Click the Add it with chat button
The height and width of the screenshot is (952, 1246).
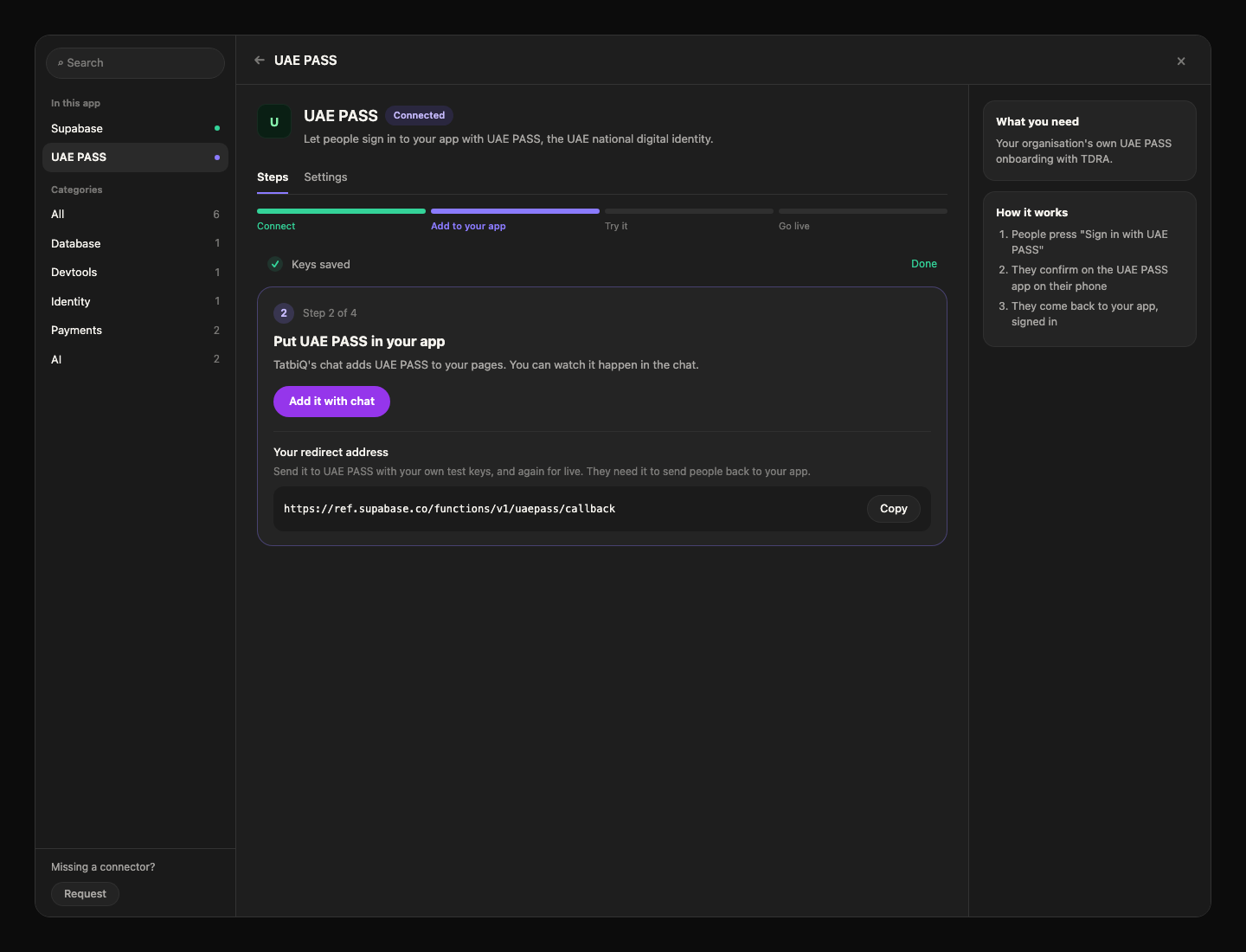(x=331, y=402)
